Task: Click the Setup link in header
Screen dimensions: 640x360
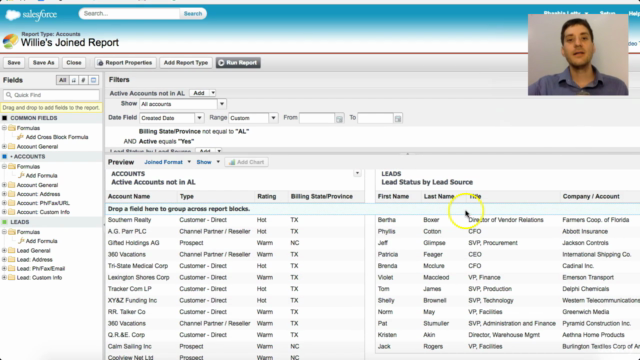Action: [x=607, y=13]
